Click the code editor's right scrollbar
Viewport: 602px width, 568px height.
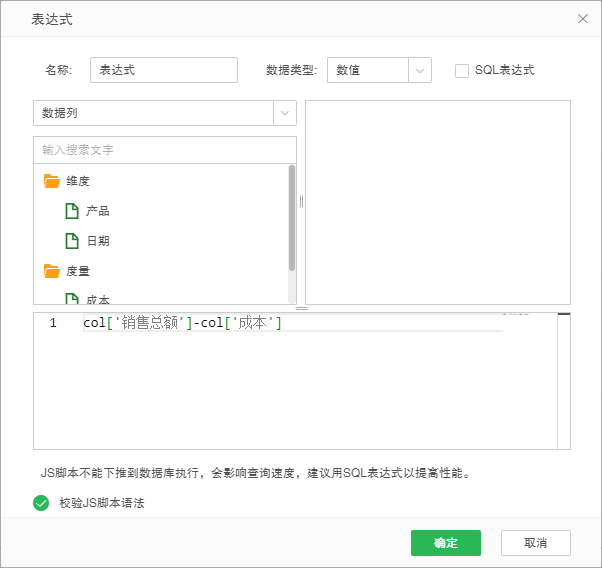click(564, 380)
